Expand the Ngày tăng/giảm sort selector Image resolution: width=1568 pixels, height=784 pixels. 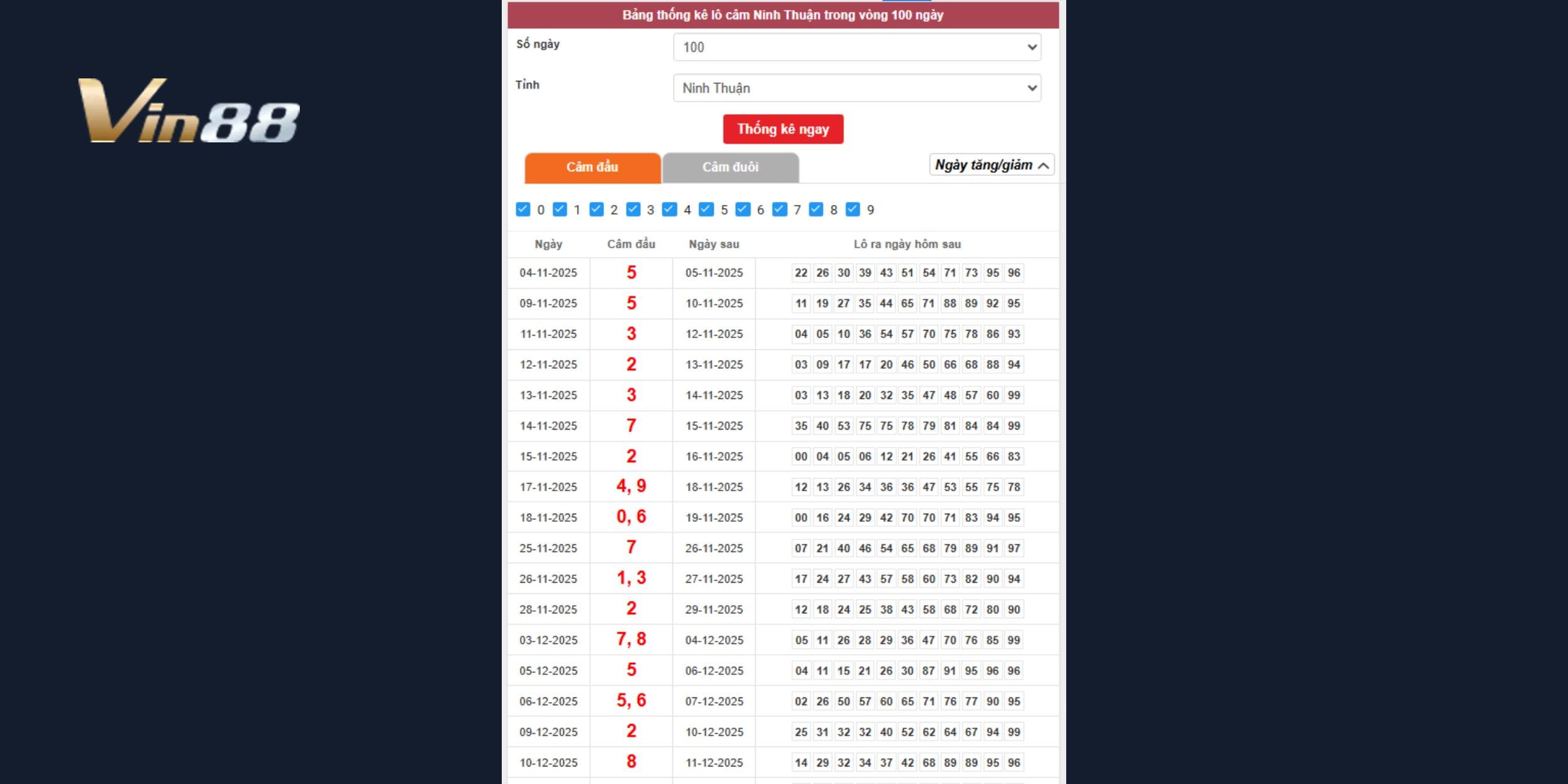tap(991, 165)
